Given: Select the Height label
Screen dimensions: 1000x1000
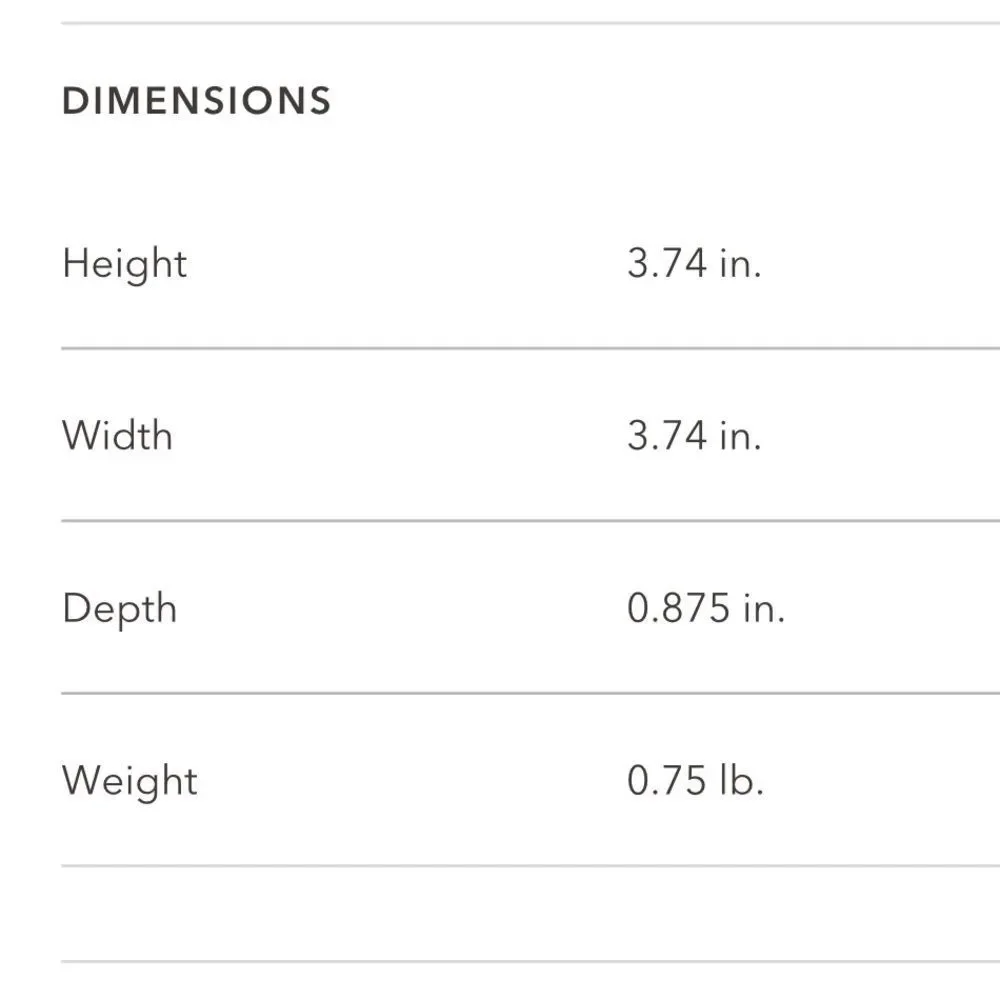Looking at the screenshot, I should coord(124,265).
